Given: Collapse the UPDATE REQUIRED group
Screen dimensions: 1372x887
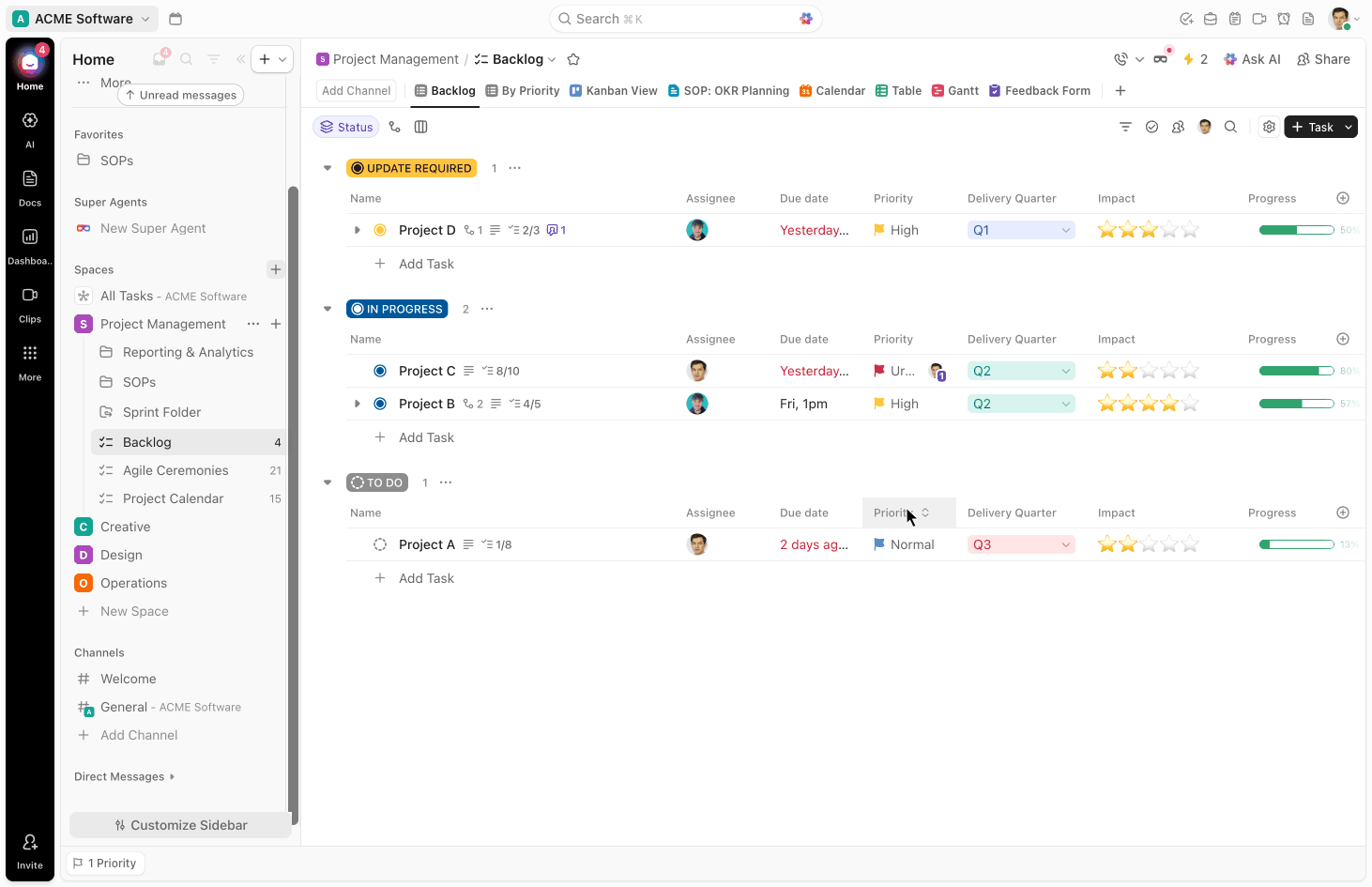Looking at the screenshot, I should [327, 167].
